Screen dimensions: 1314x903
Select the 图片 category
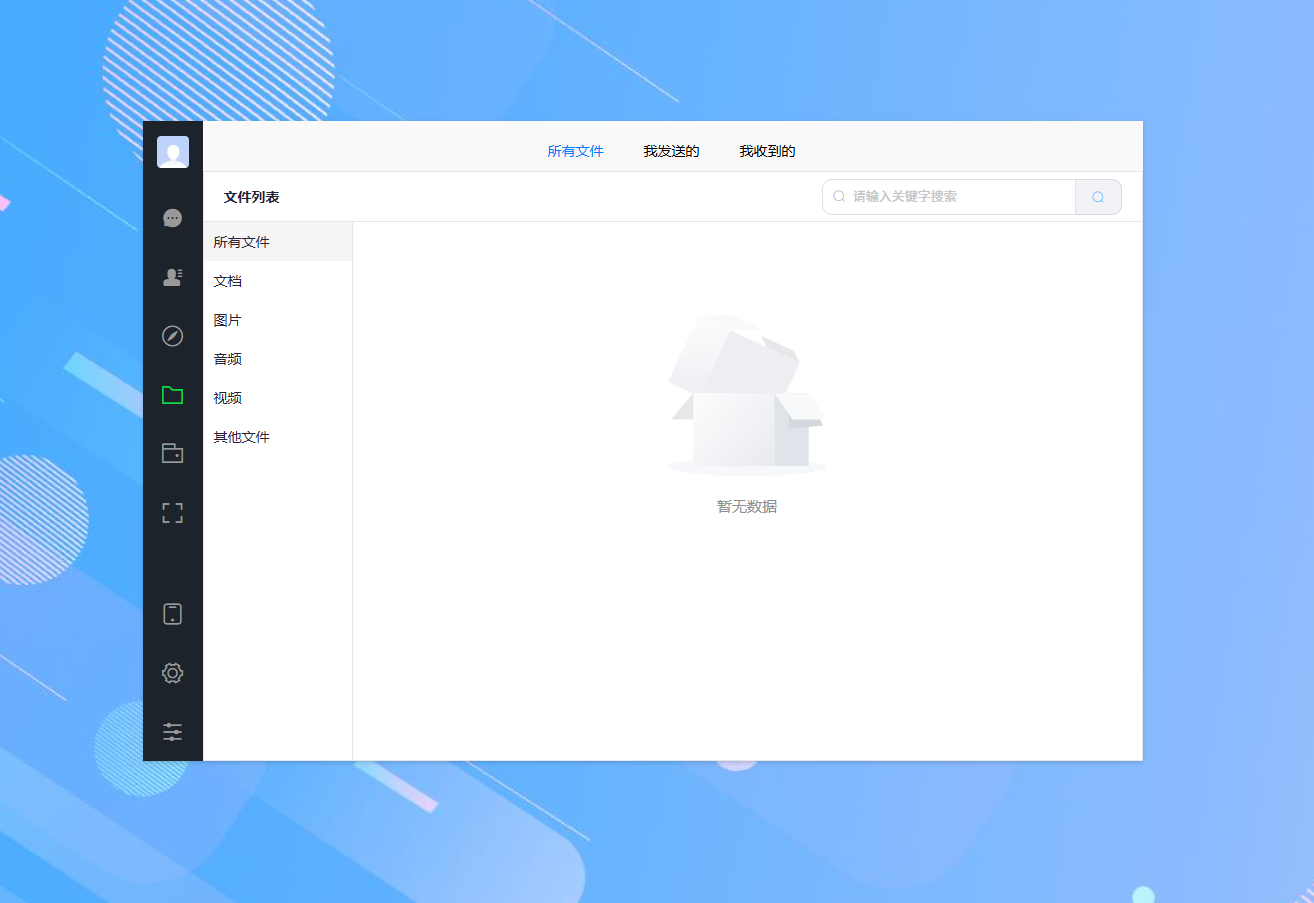278,320
